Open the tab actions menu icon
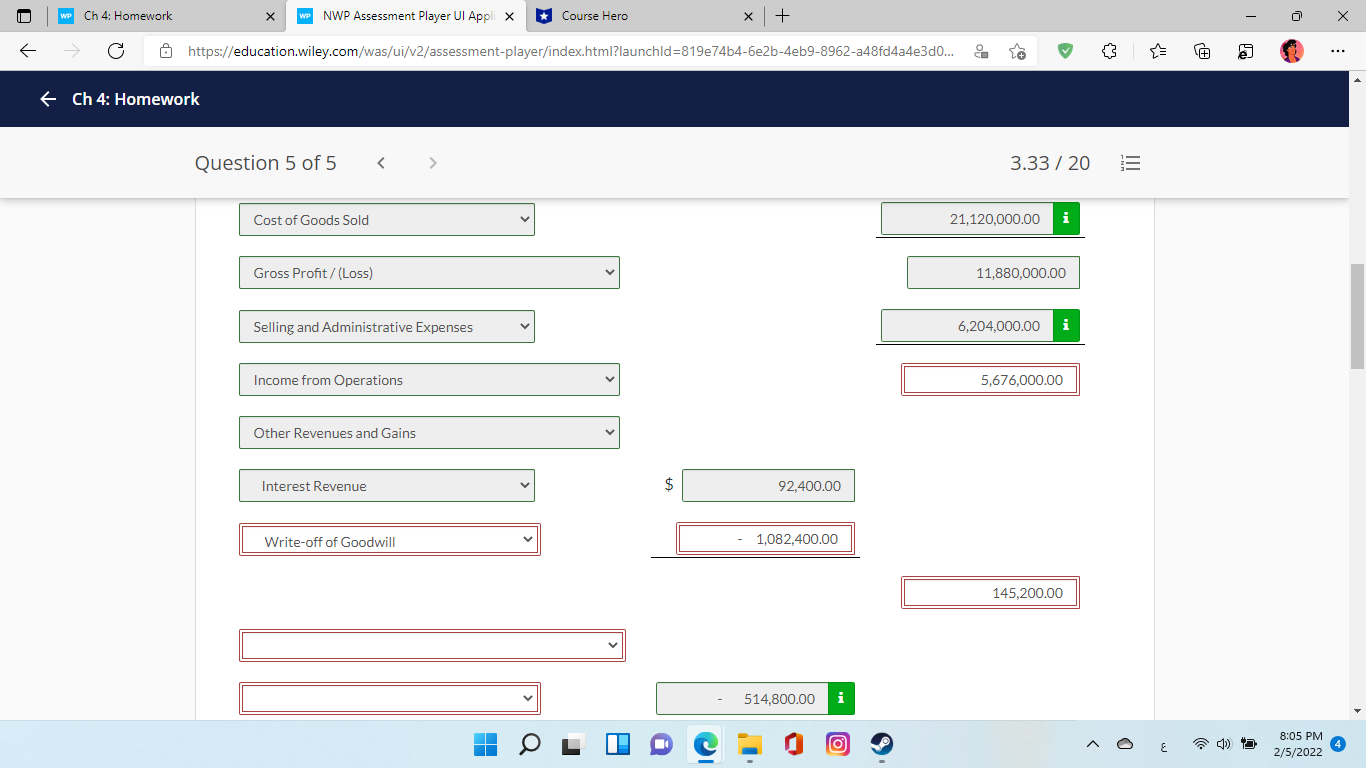Screen dimensions: 1366x768 click(x=24, y=16)
